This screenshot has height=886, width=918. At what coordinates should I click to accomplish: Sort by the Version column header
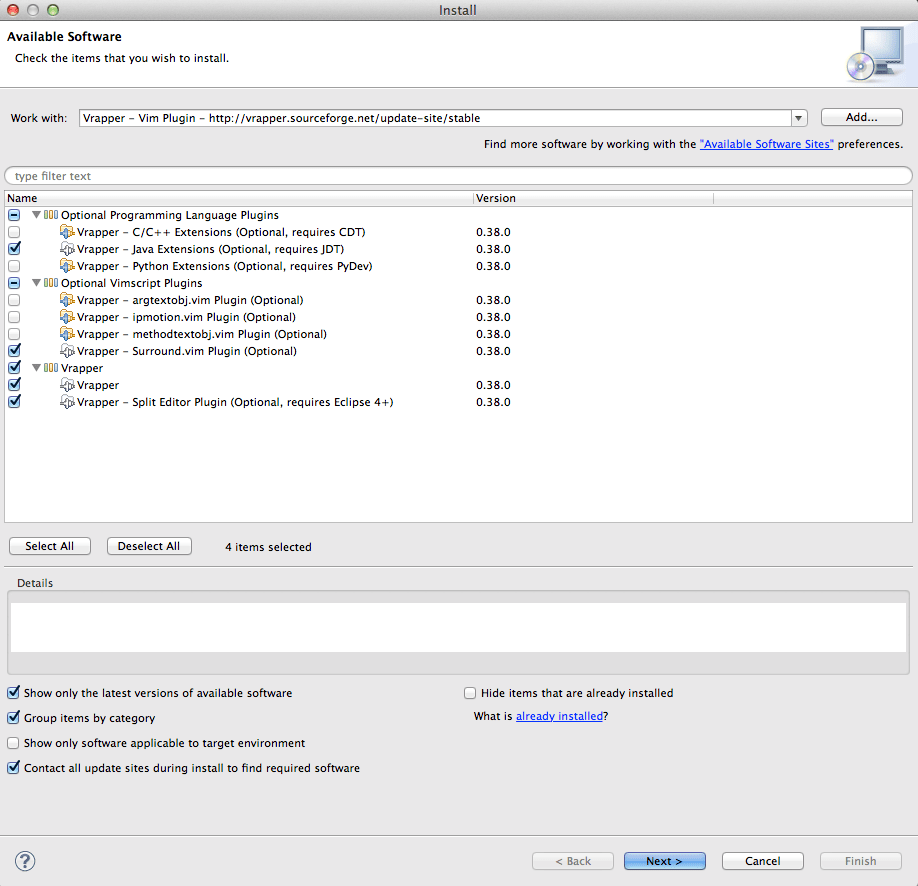[592, 198]
